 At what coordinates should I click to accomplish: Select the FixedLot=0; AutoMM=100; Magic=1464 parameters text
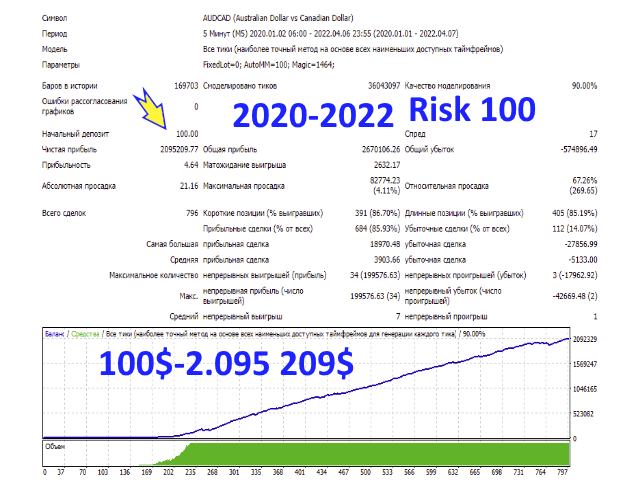(x=269, y=65)
